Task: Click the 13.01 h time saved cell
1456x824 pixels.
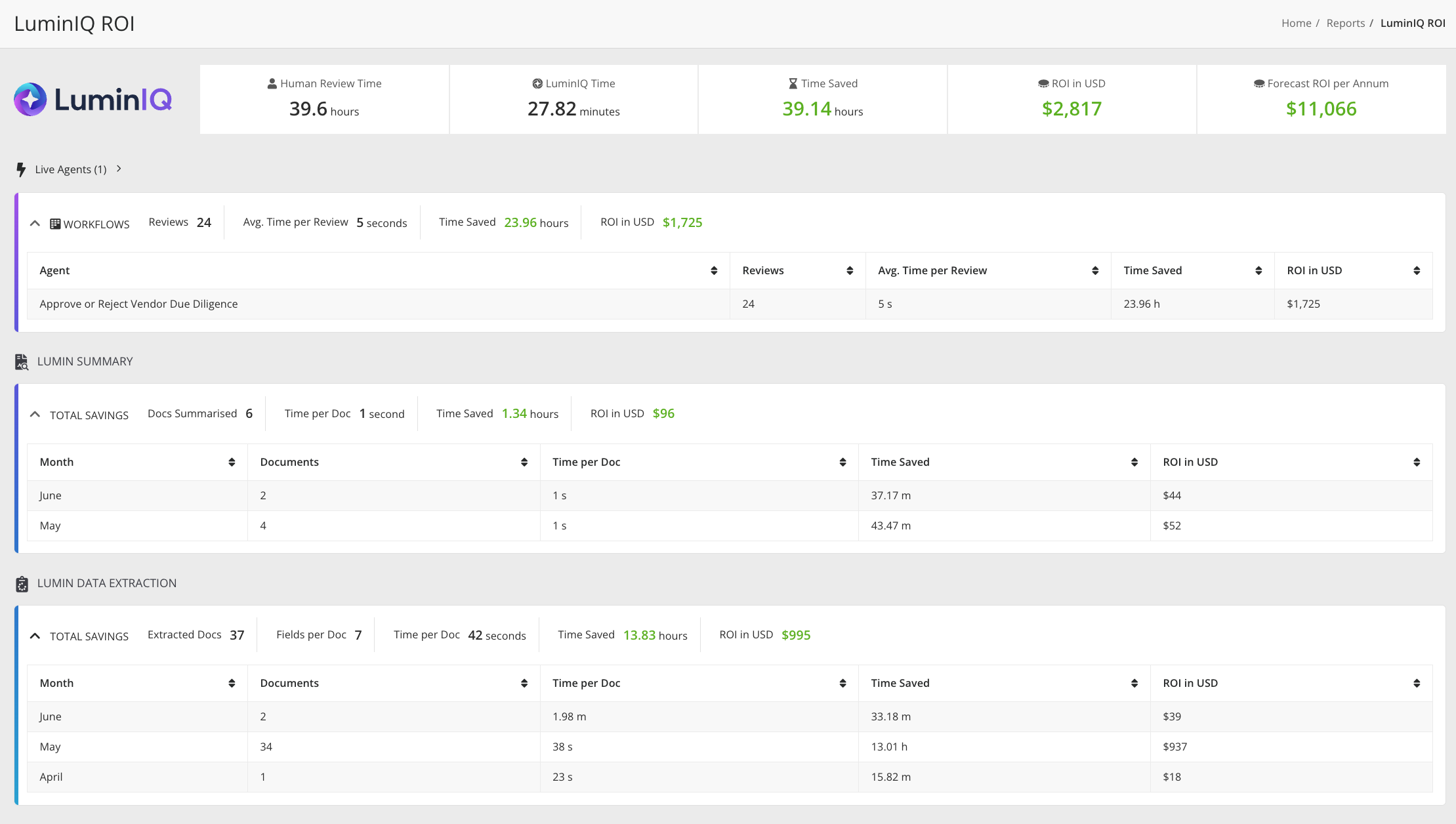Action: (x=1004, y=747)
